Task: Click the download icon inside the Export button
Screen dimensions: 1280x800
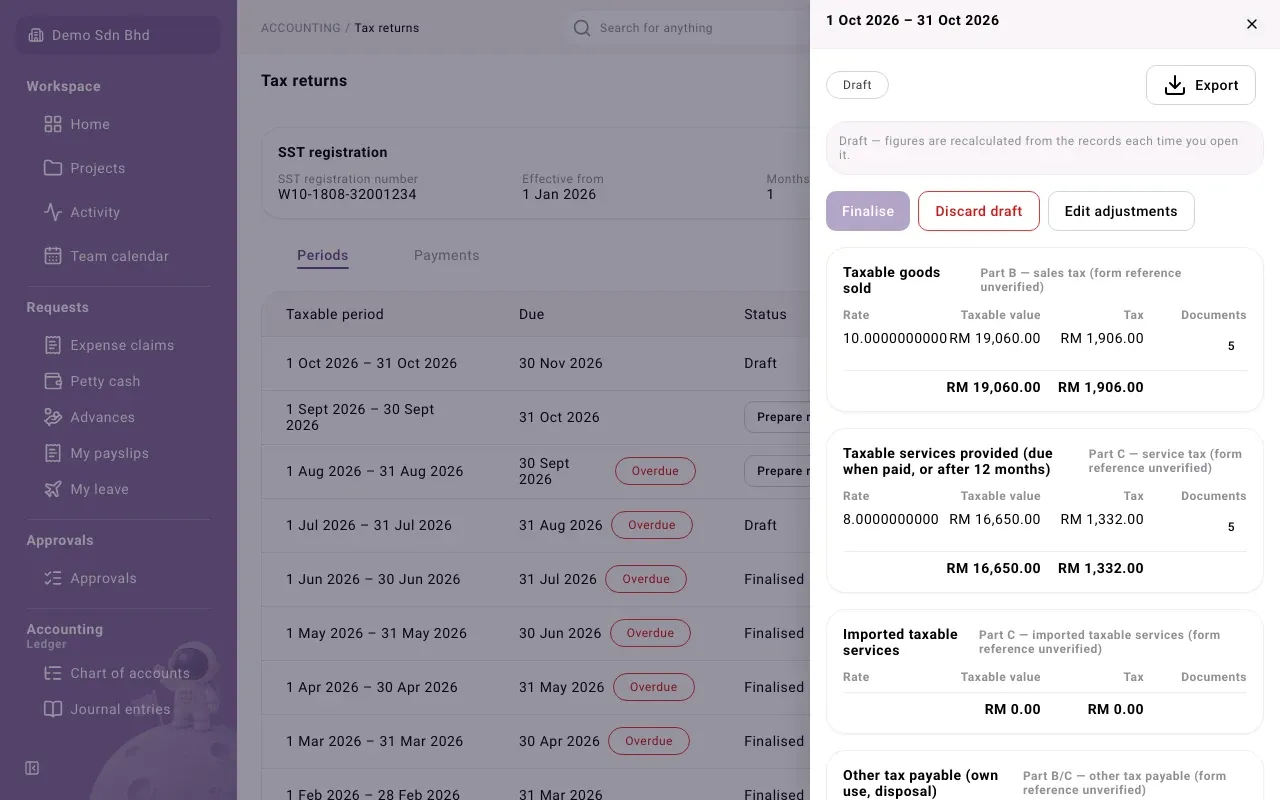Action: (x=1175, y=85)
